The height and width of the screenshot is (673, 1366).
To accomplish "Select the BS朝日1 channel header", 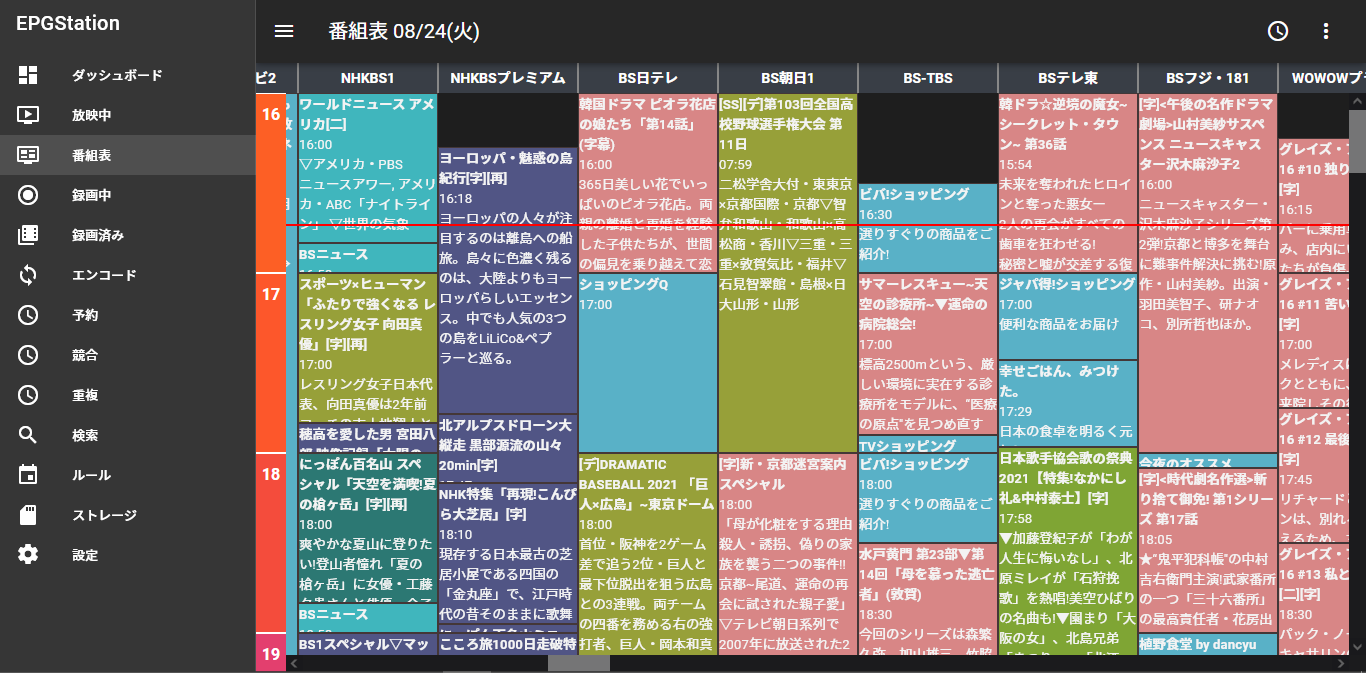I will point(788,78).
